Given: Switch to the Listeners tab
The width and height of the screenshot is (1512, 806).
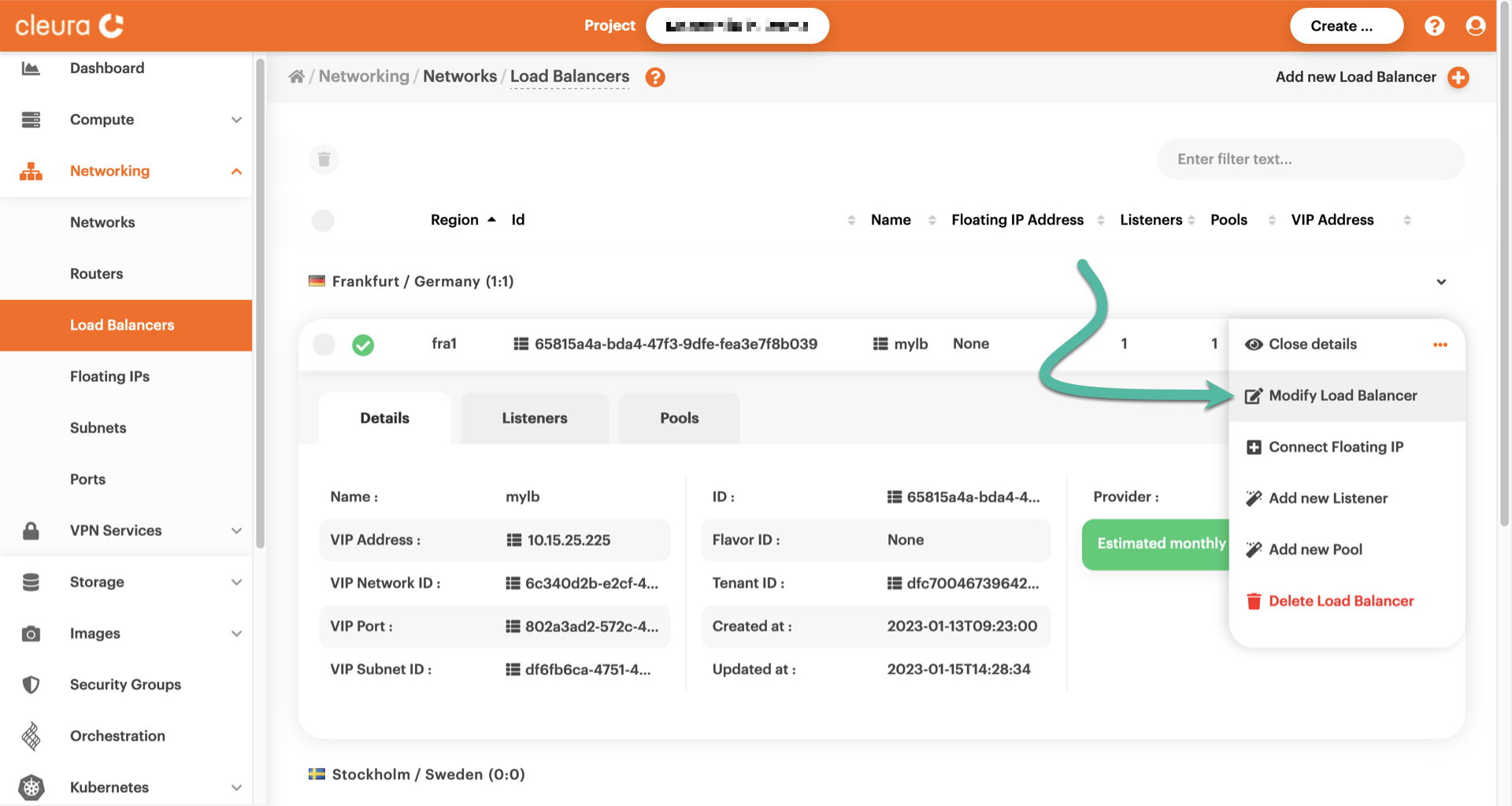Looking at the screenshot, I should point(534,418).
